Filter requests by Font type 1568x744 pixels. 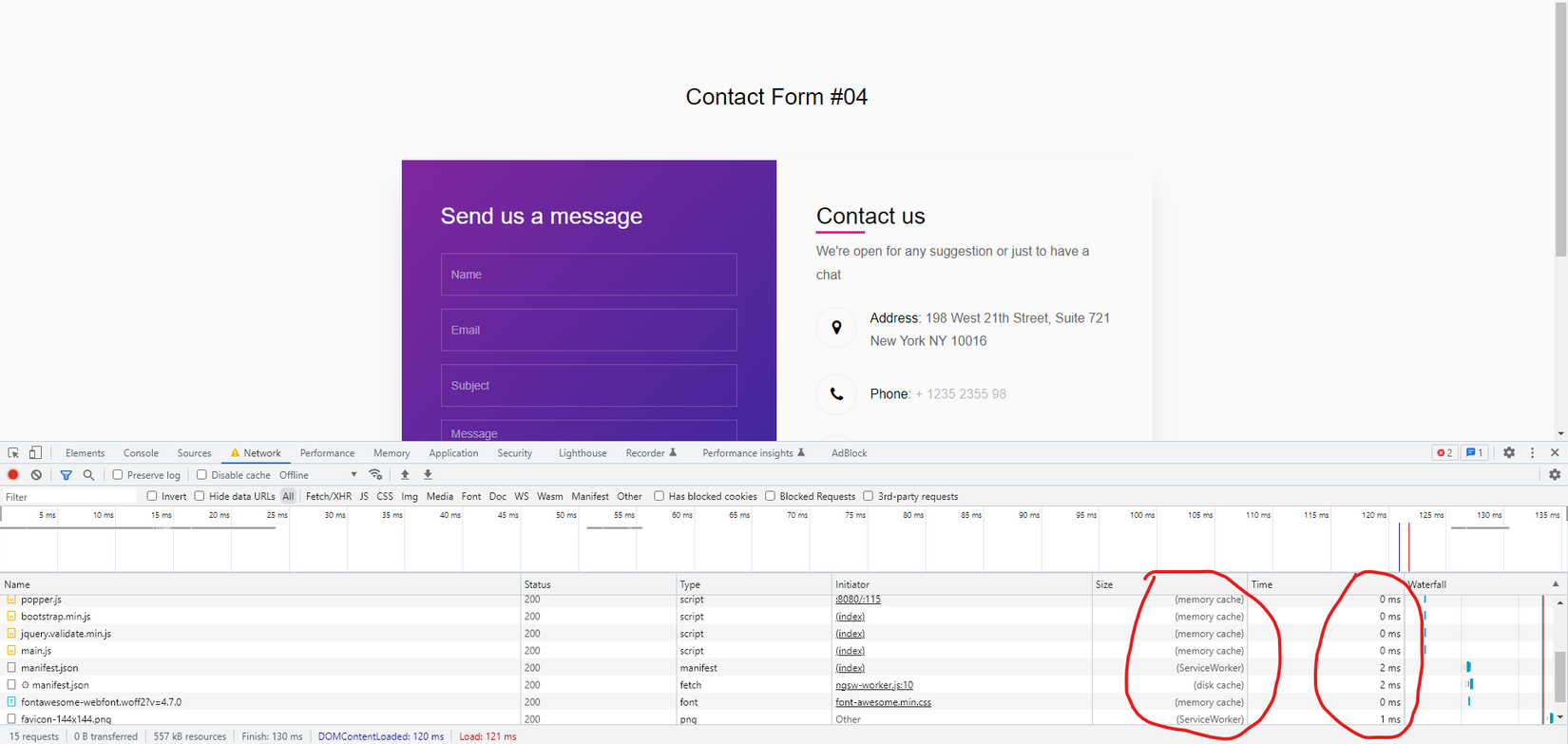click(x=471, y=496)
